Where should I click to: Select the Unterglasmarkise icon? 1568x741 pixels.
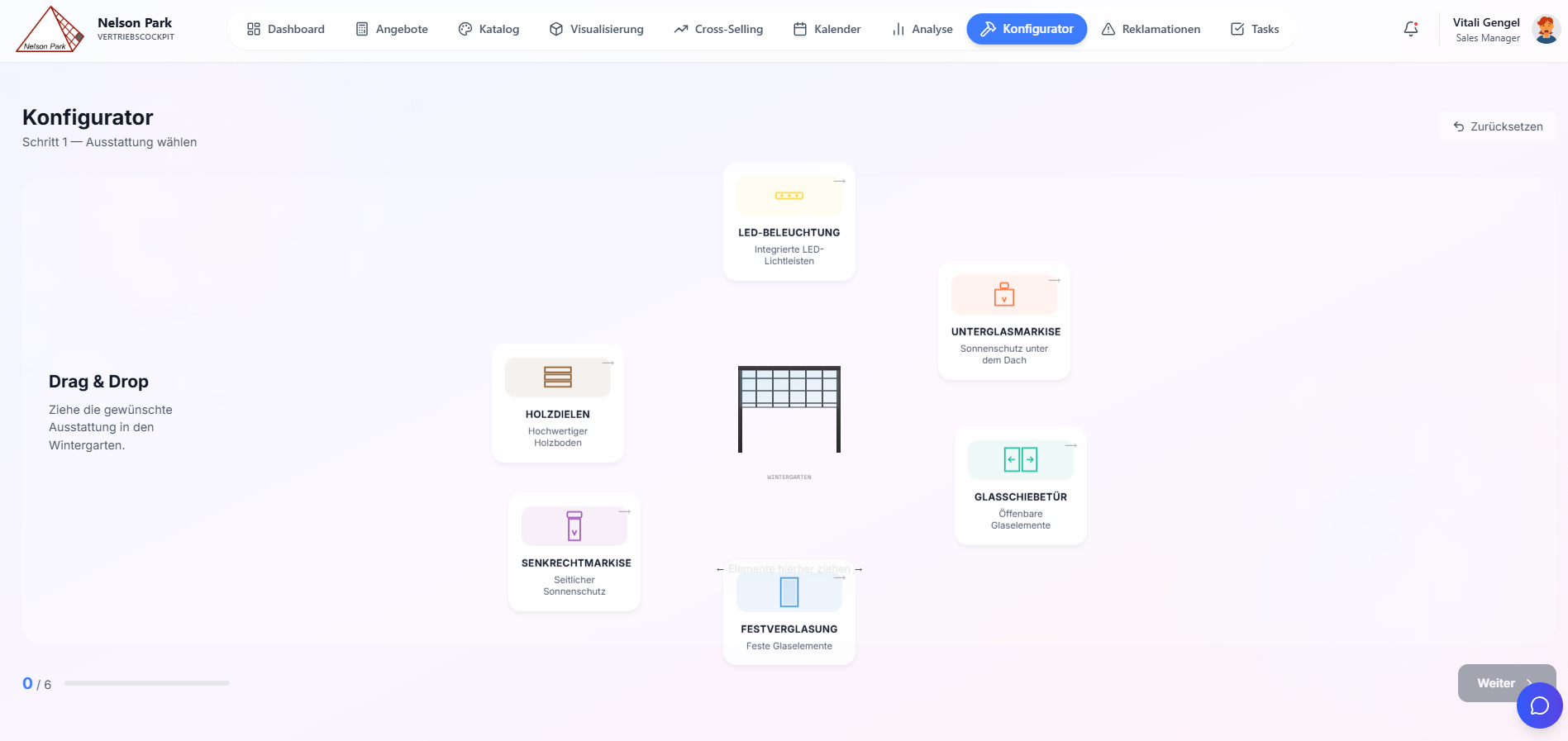click(x=1004, y=294)
